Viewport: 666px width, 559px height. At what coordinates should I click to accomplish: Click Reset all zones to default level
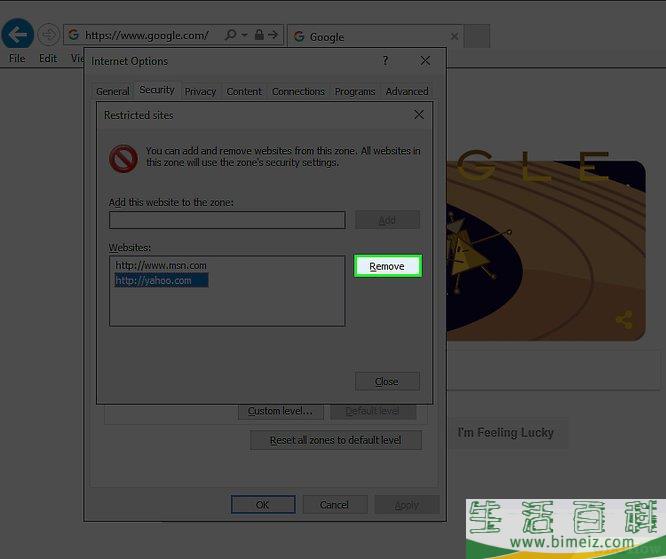[x=336, y=440]
